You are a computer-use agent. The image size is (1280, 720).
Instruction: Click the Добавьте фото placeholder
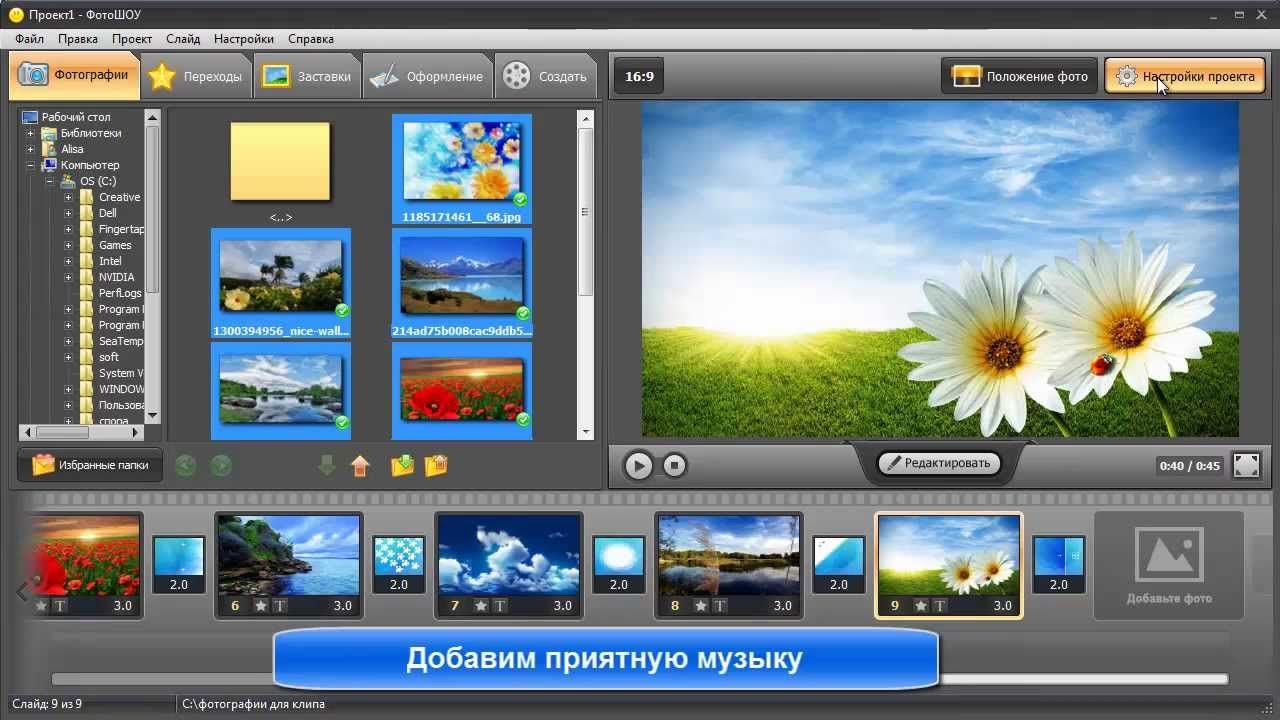[x=1169, y=565]
